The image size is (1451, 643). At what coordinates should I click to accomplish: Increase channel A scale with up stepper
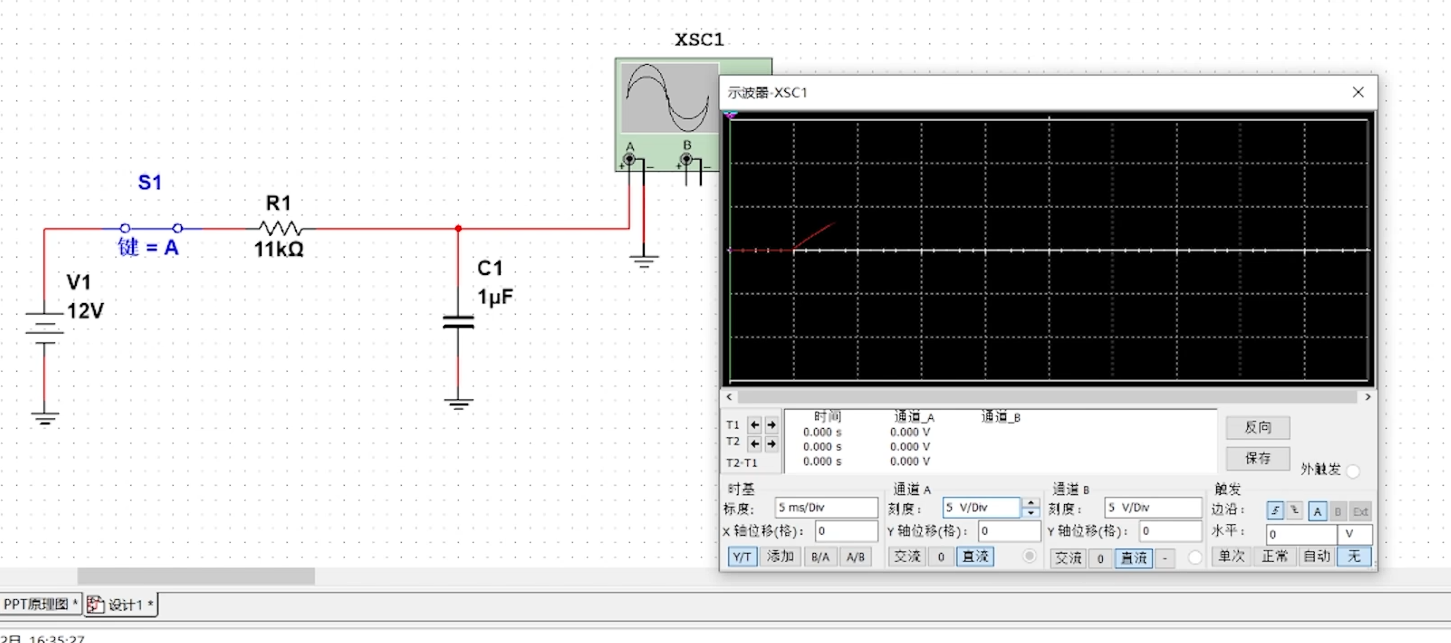(x=1031, y=503)
